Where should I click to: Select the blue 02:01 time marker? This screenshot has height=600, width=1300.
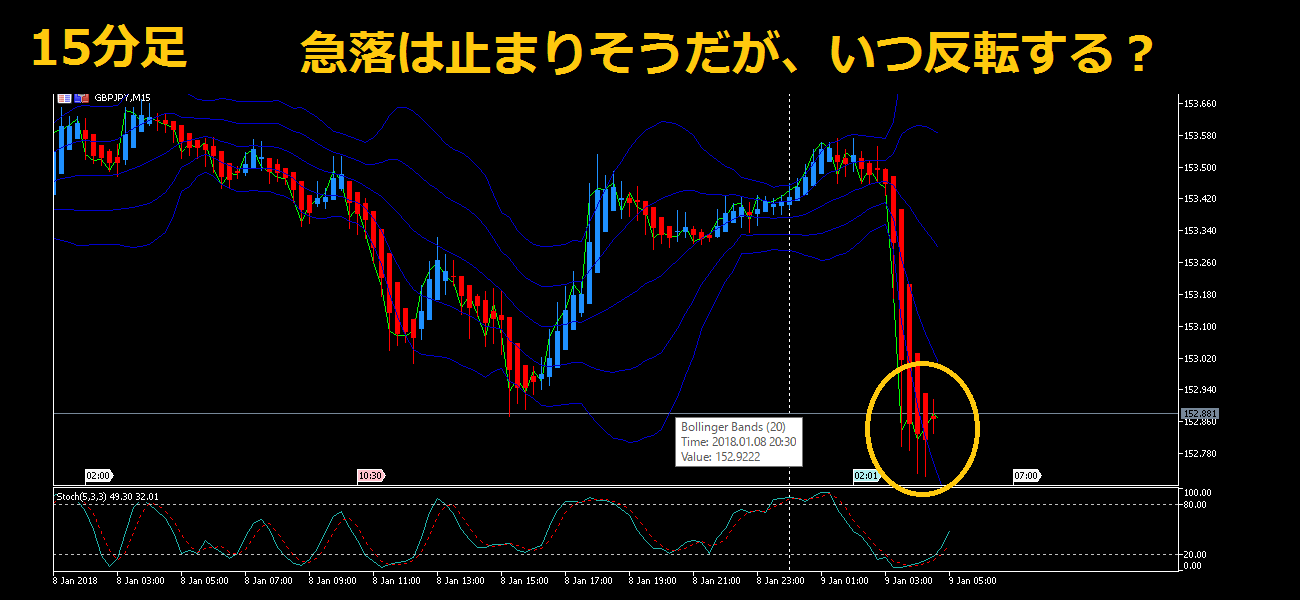pos(866,476)
